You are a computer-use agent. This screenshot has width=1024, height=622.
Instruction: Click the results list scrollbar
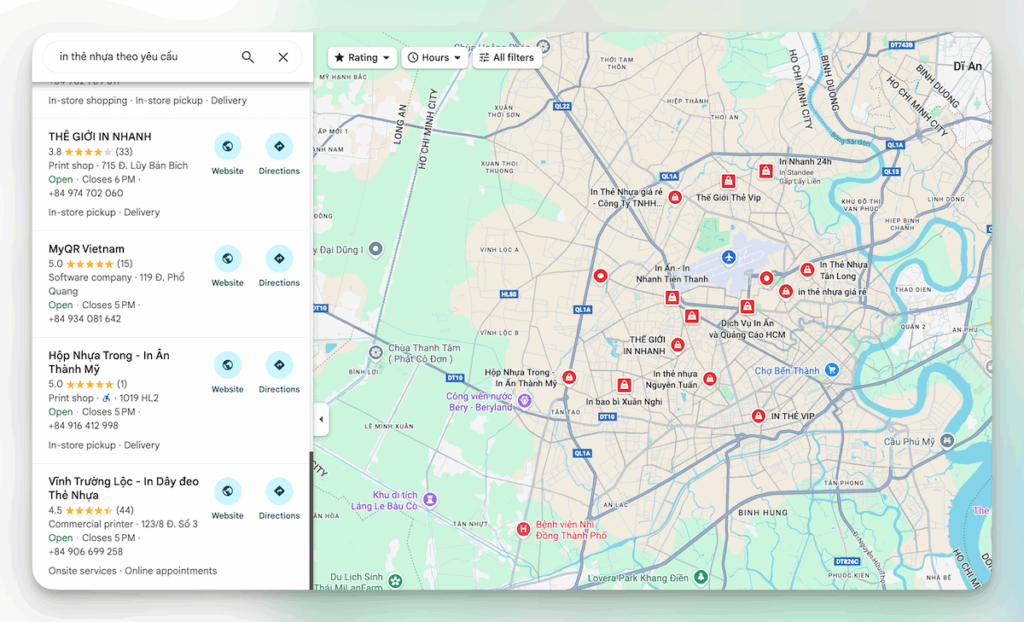click(x=311, y=520)
